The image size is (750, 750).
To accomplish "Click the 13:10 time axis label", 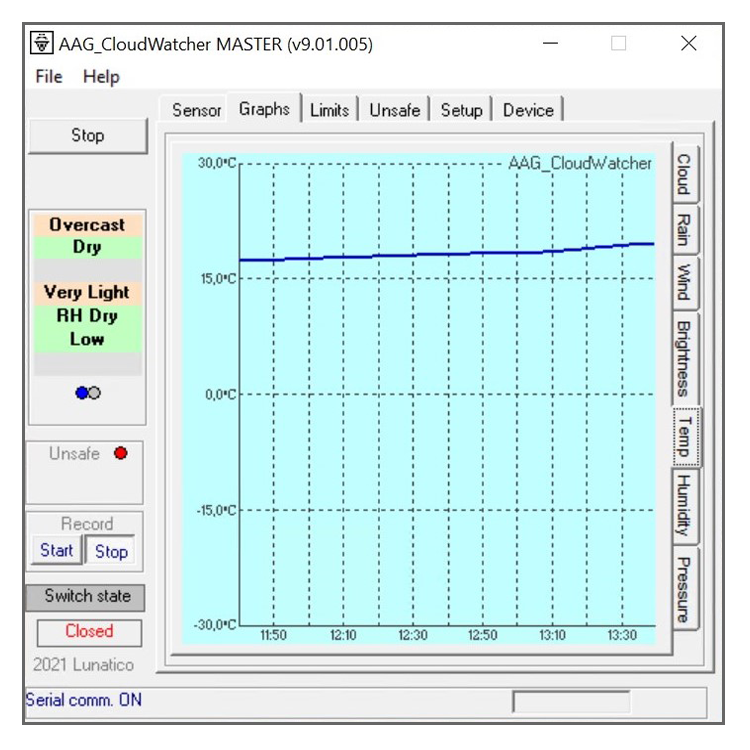I will tap(552, 635).
